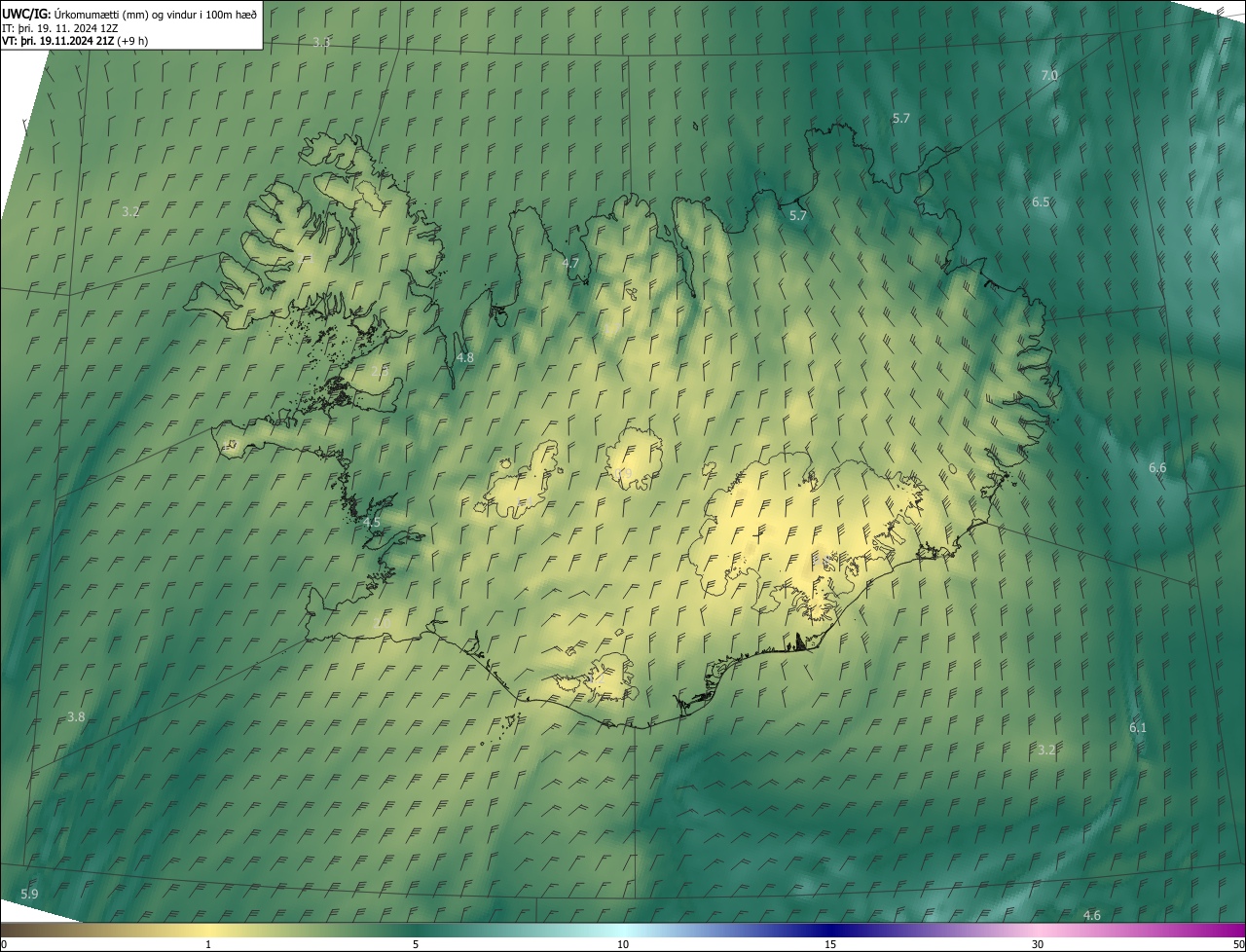Click the '3.3' value on the map

tap(322, 42)
